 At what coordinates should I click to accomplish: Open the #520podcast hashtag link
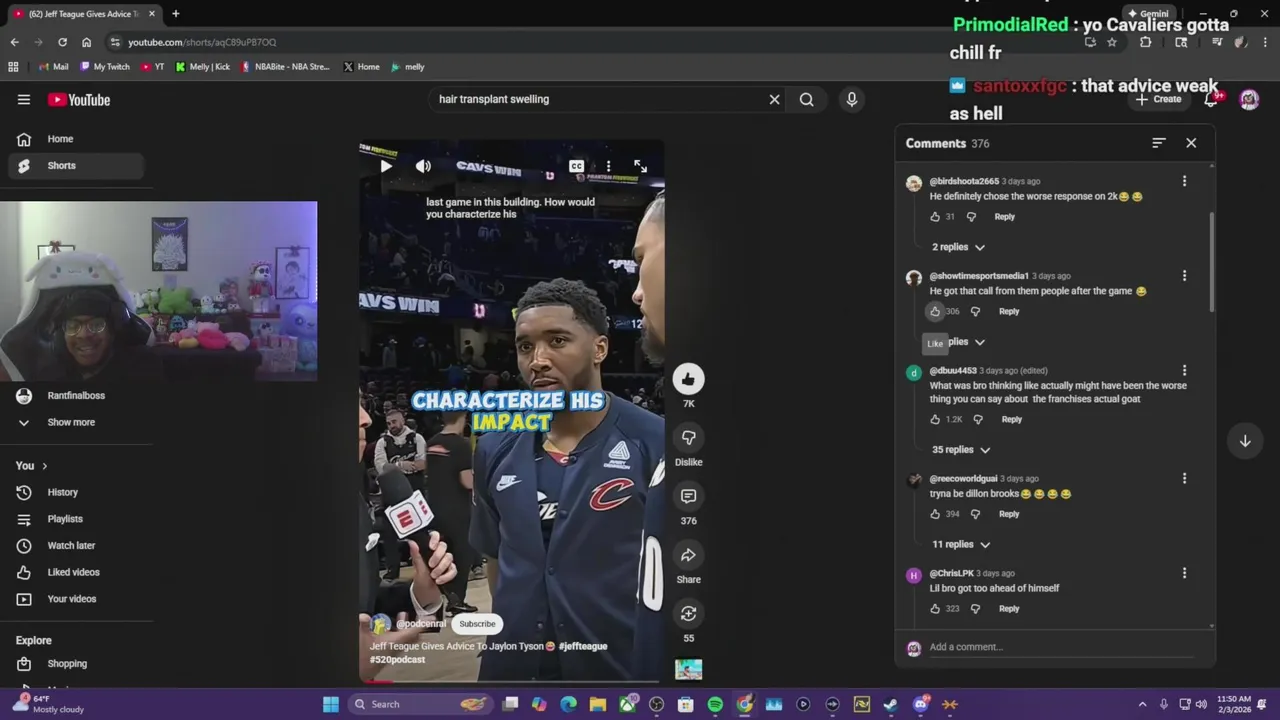click(397, 660)
